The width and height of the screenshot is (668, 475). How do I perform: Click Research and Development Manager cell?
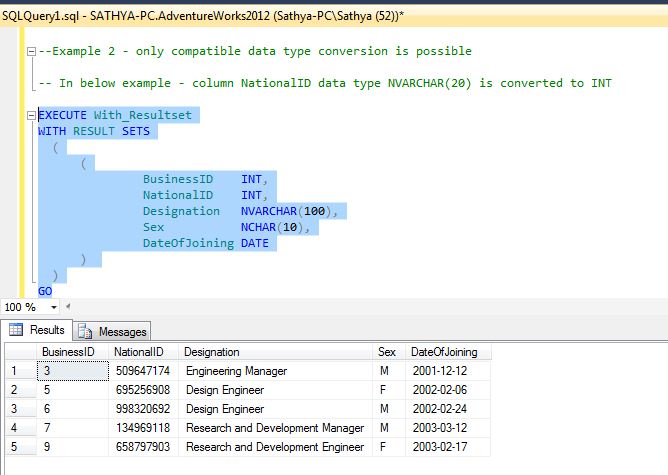(275, 428)
